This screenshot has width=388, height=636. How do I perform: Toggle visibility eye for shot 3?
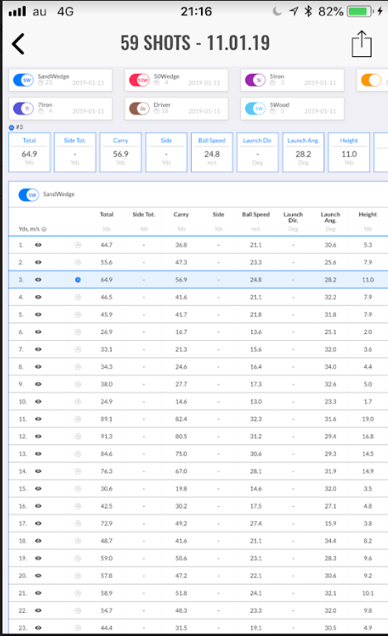pyautogui.click(x=38, y=280)
